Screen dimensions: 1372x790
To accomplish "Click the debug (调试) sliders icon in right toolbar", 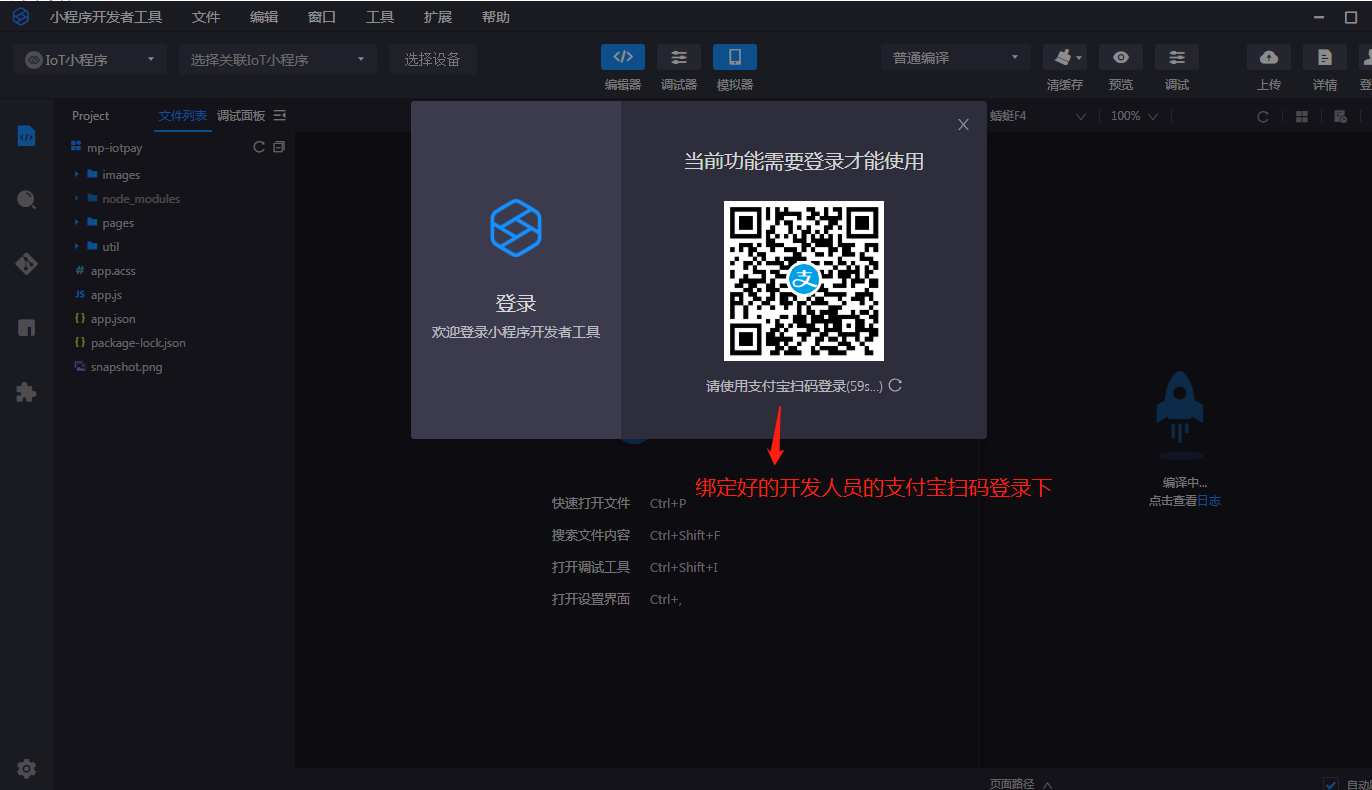I will [1177, 57].
